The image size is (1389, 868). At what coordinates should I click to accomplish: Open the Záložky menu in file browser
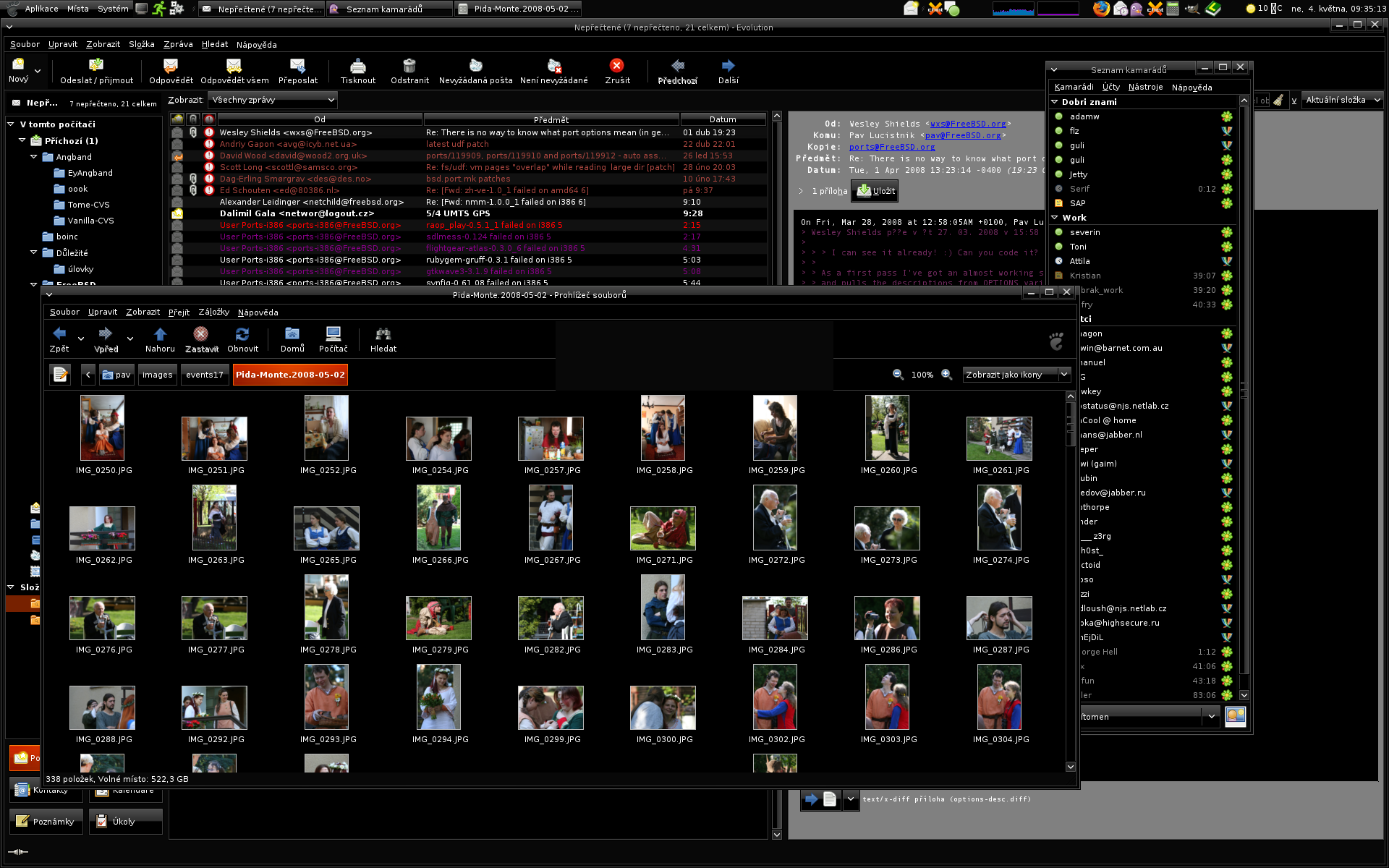pos(213,312)
